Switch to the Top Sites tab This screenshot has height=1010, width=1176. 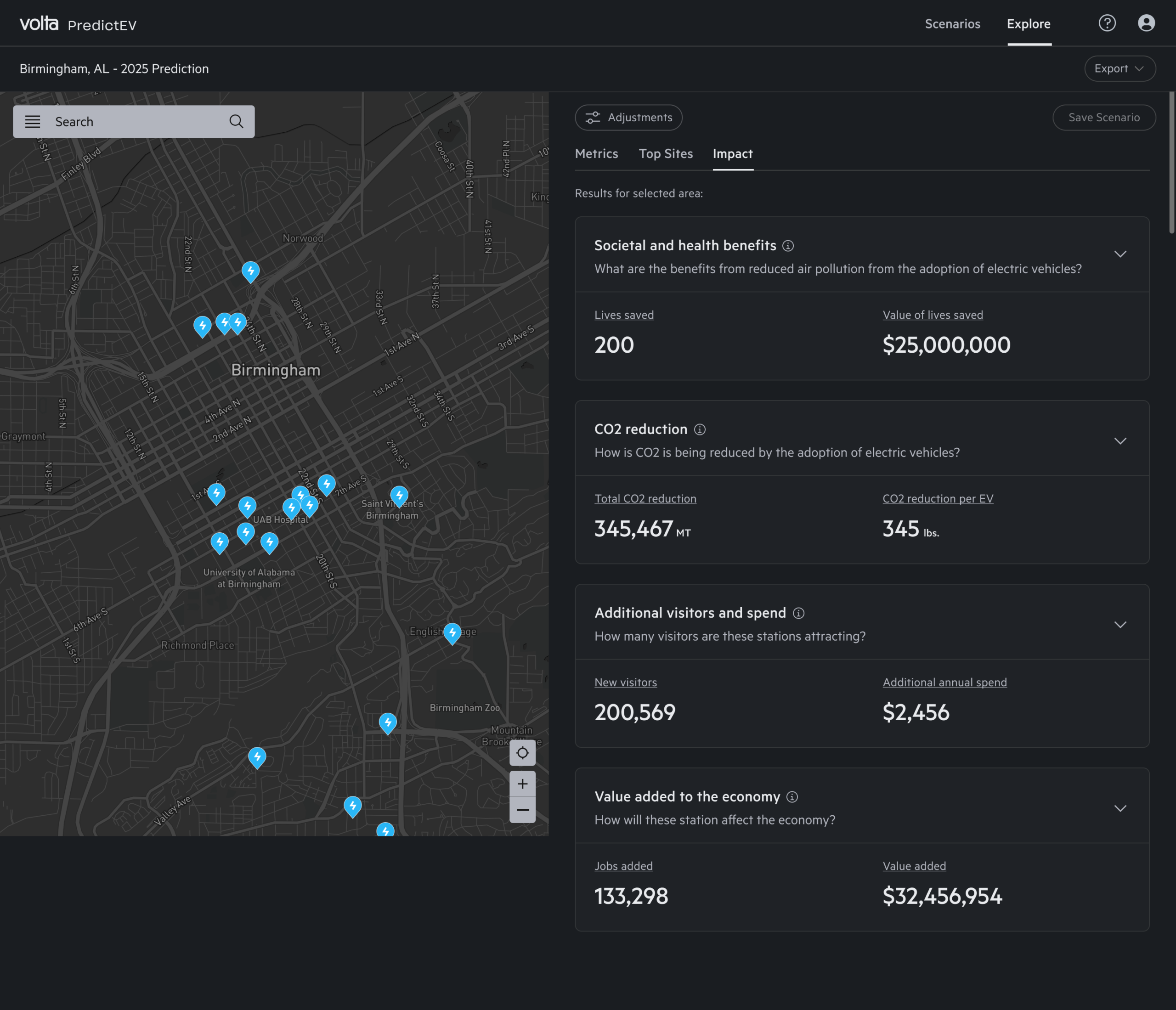666,154
